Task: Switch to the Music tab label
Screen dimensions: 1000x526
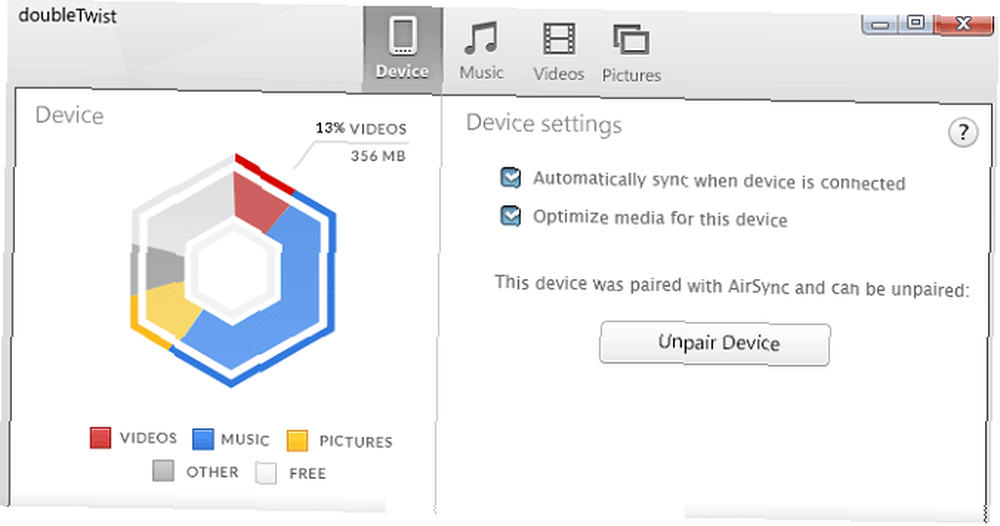Action: [482, 73]
